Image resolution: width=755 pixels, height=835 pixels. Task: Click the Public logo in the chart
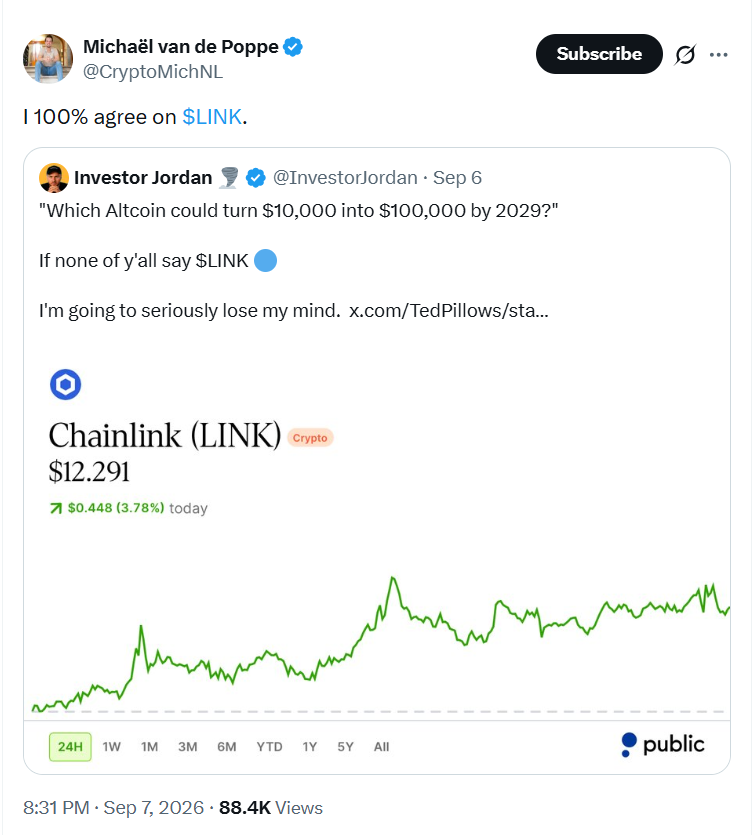(x=662, y=744)
